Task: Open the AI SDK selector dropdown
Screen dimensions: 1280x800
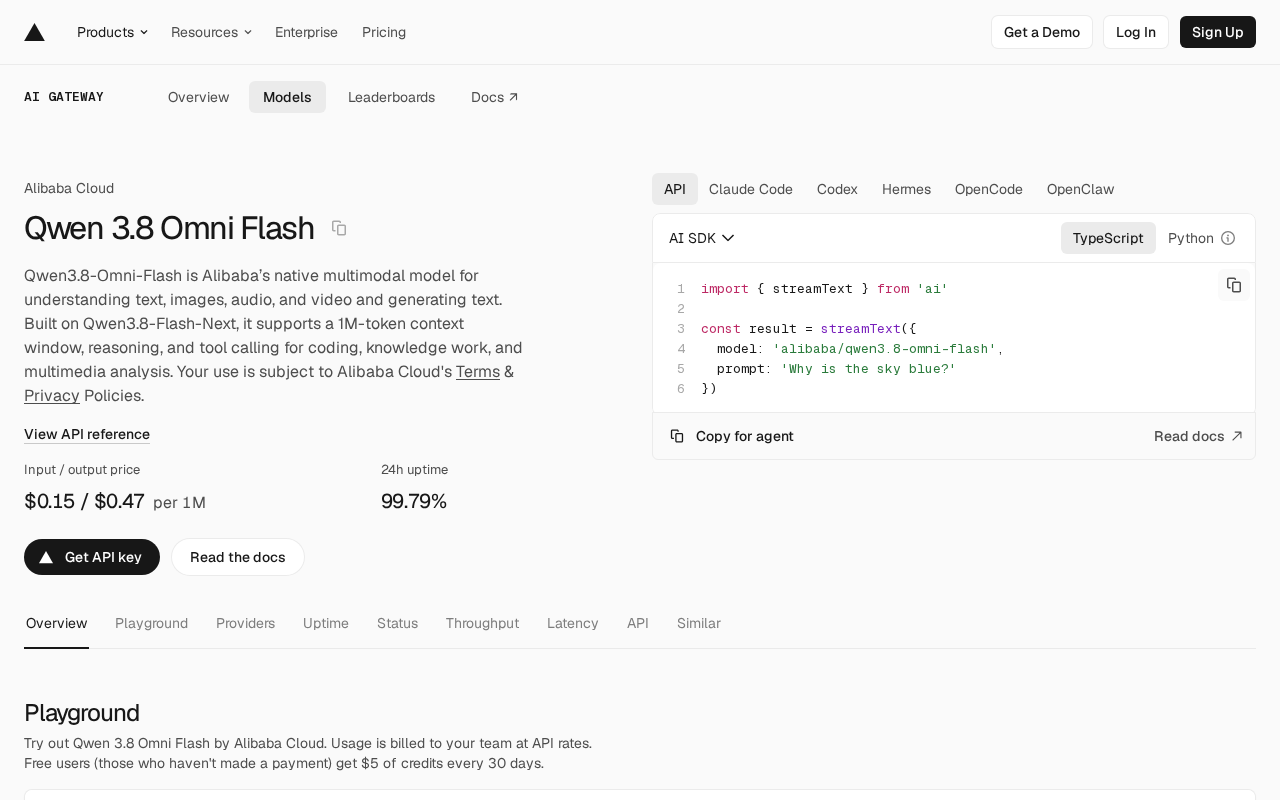Action: click(702, 238)
